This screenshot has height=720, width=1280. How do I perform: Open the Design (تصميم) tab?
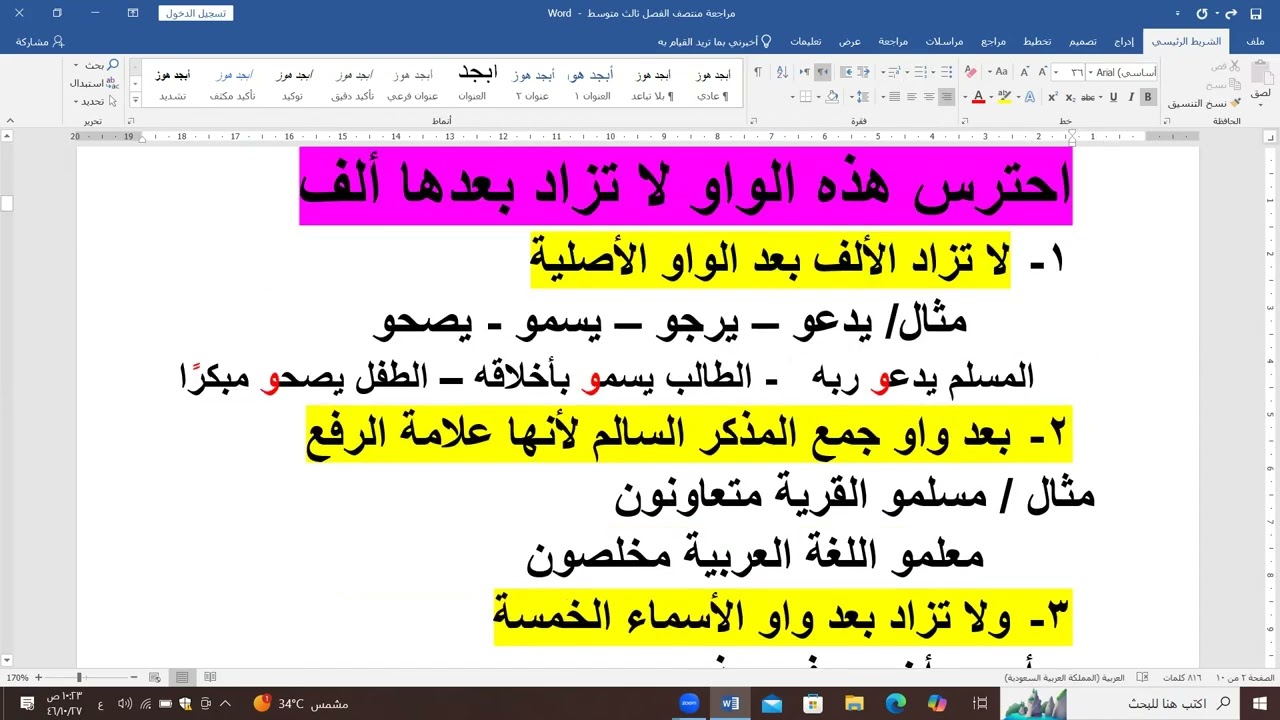[1083, 42]
